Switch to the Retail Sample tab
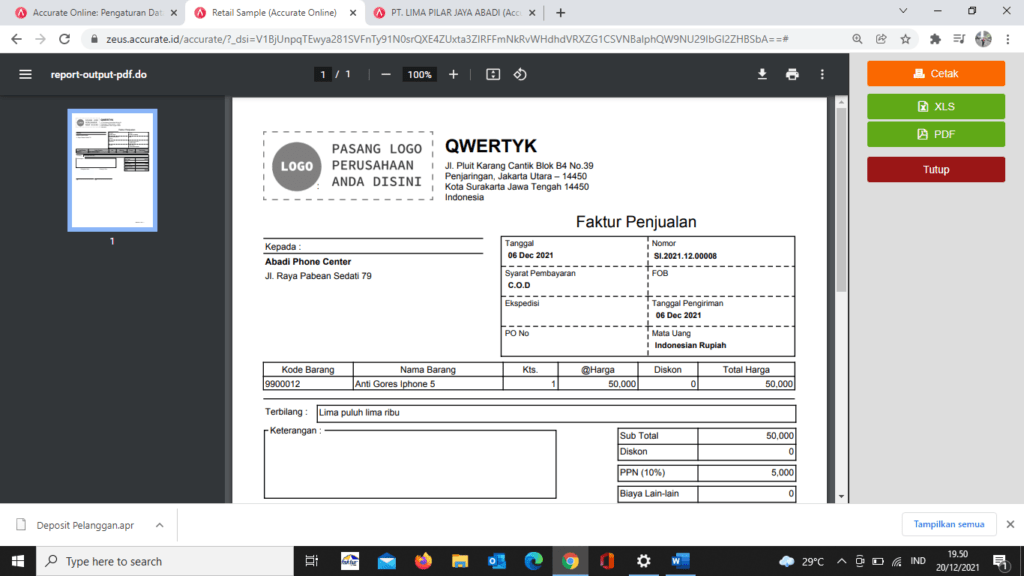The width and height of the screenshot is (1024, 576). click(x=274, y=12)
